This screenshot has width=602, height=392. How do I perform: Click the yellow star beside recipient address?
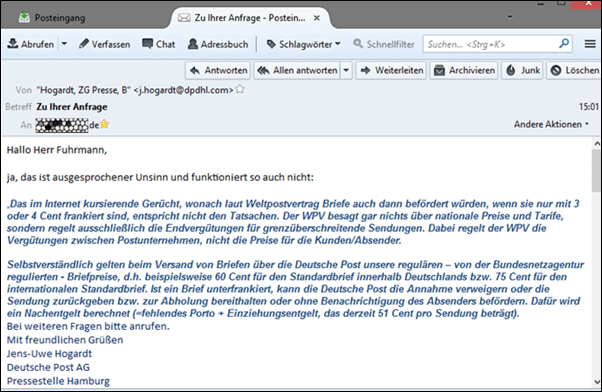point(104,124)
